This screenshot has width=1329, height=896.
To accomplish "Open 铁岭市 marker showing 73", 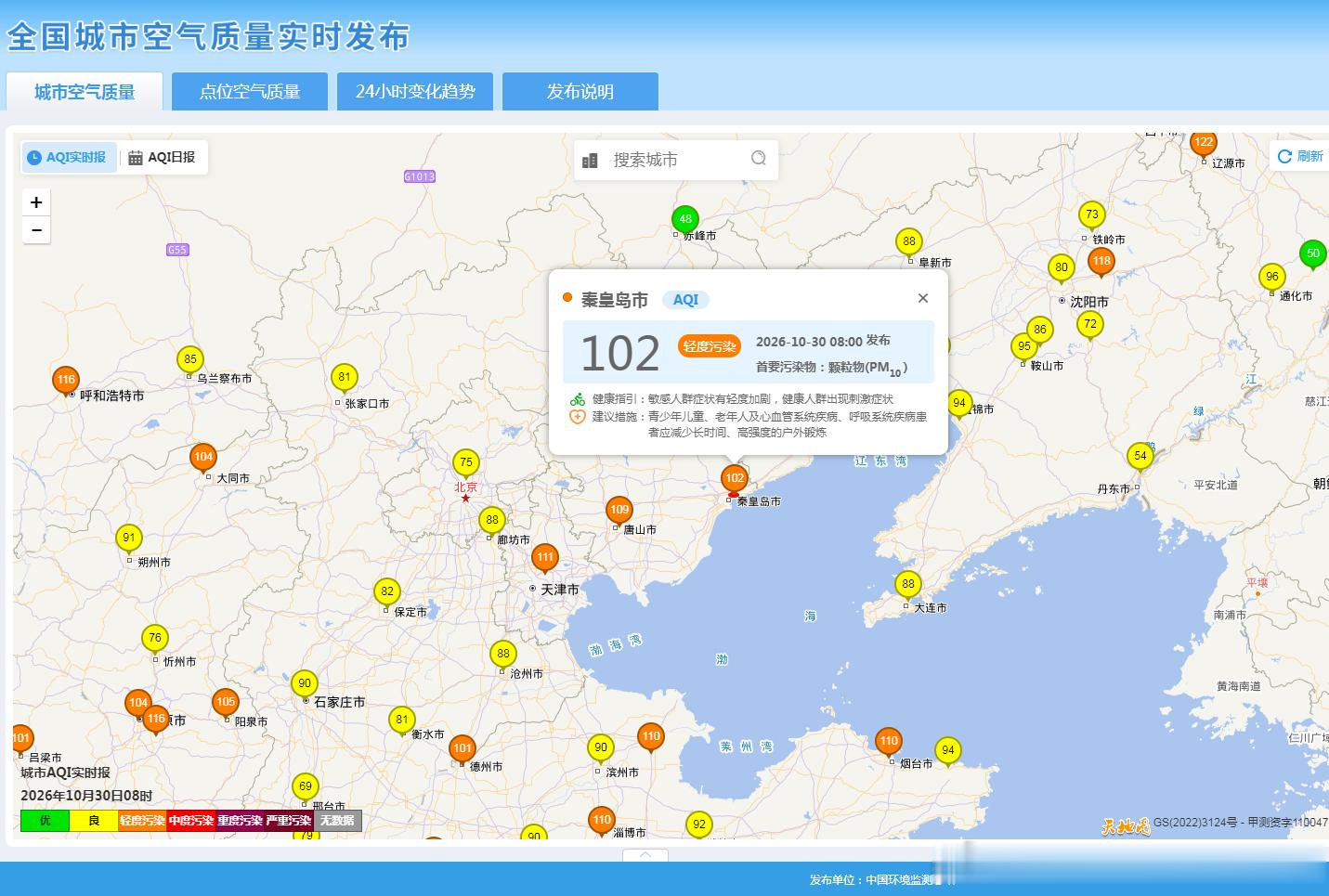I will (1092, 215).
